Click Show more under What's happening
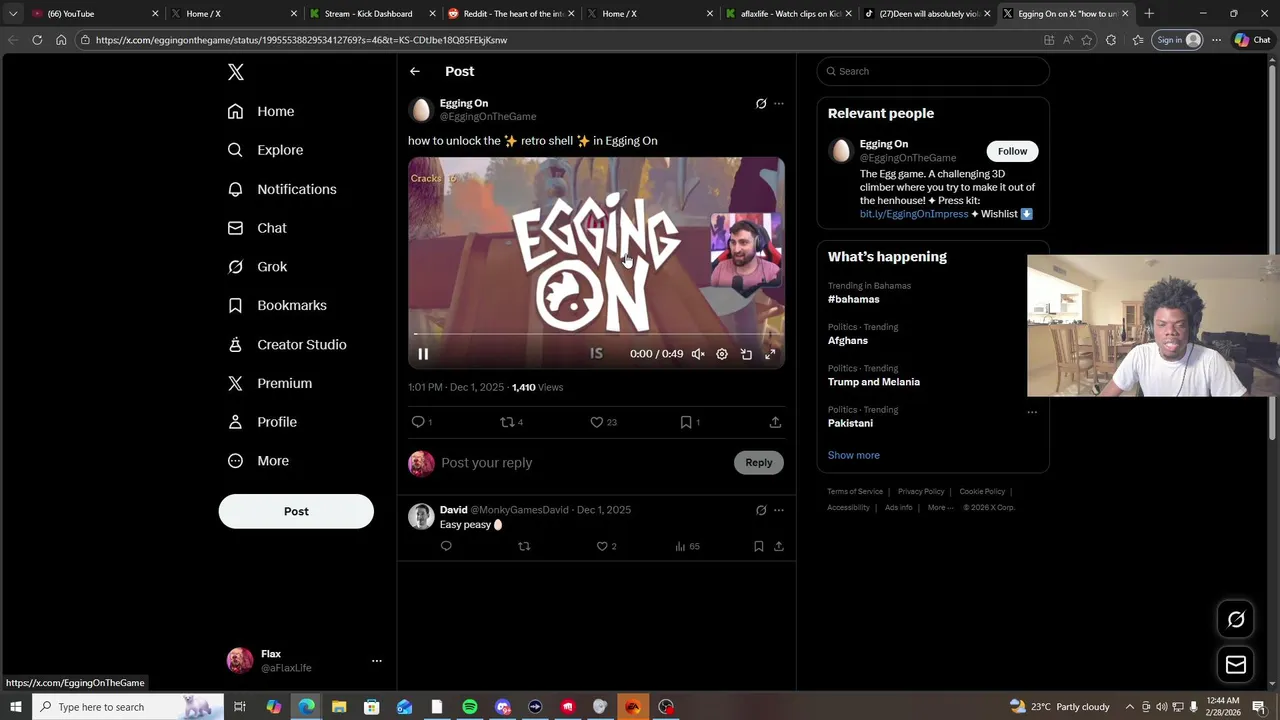This screenshot has height=720, width=1280. pyautogui.click(x=854, y=455)
